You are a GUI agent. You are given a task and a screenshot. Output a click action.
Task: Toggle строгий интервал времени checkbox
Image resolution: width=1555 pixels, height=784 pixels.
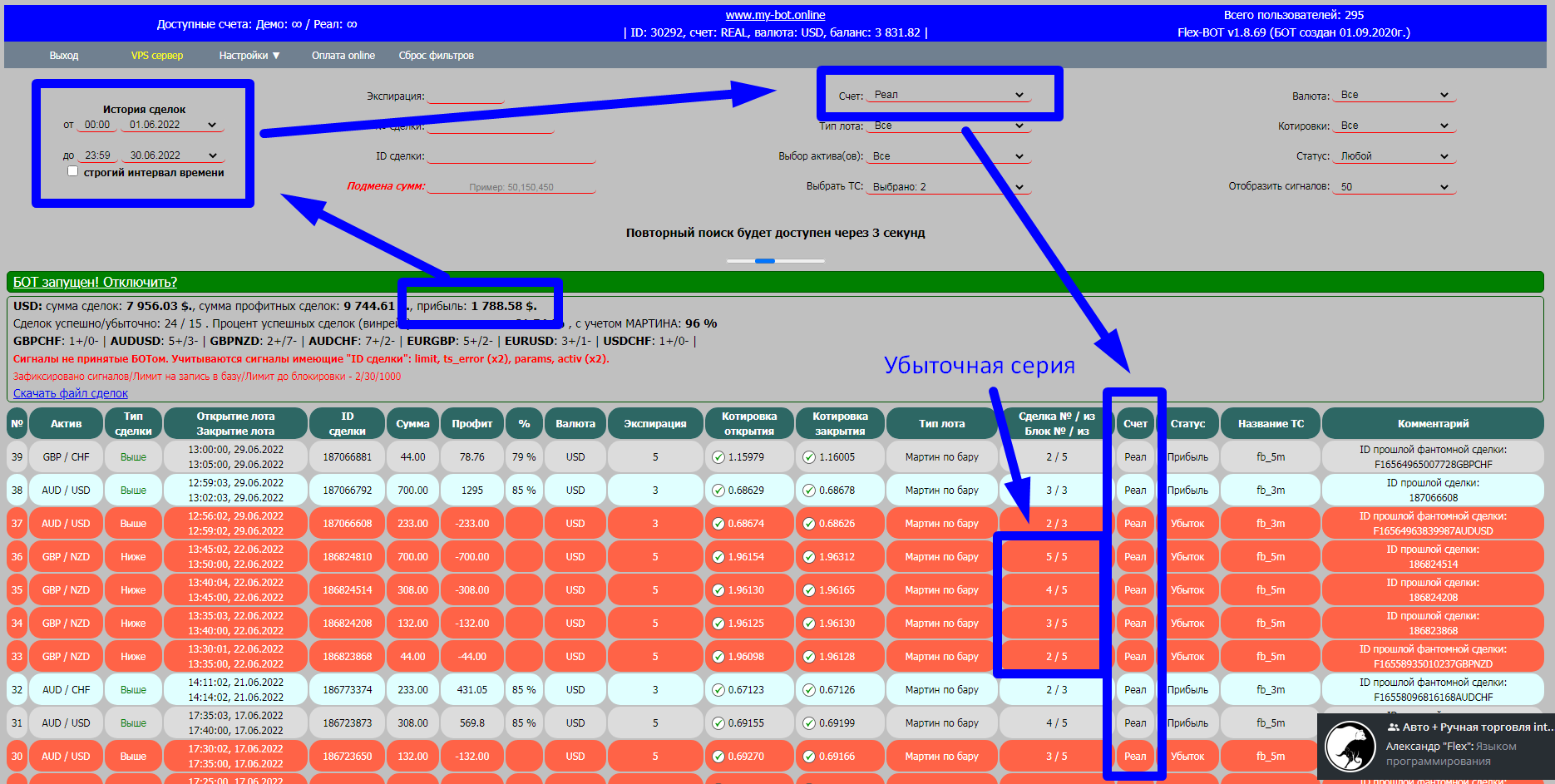73,171
